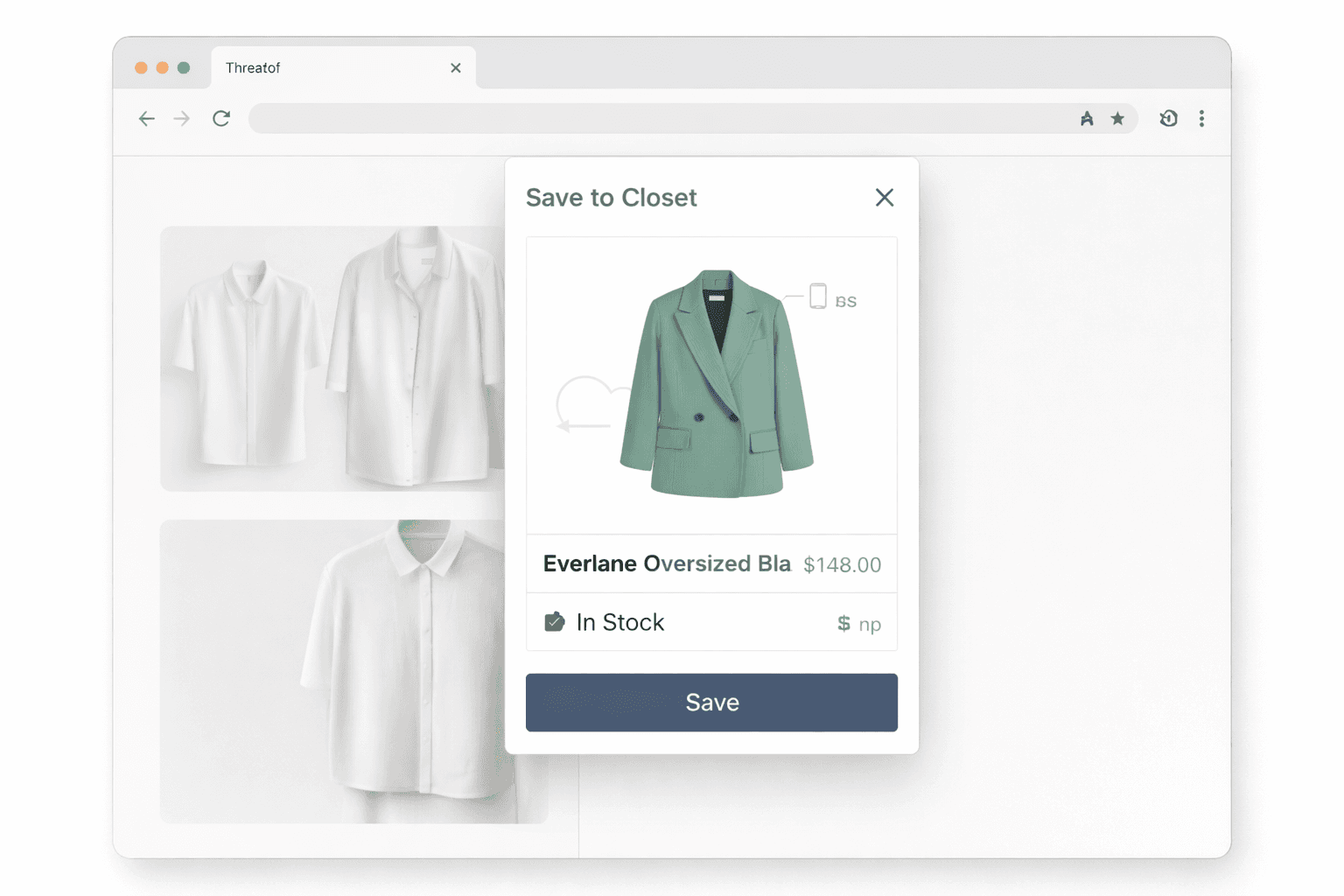Go back using the browser back arrow
Image resolution: width=1344 pixels, height=896 pixels.
pos(146,118)
